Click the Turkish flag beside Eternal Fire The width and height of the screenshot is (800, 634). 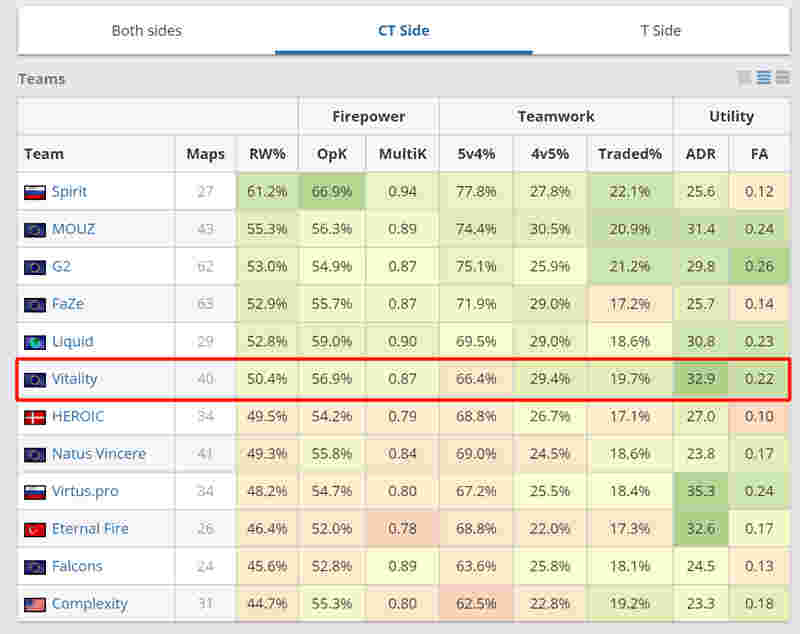click(x=35, y=530)
